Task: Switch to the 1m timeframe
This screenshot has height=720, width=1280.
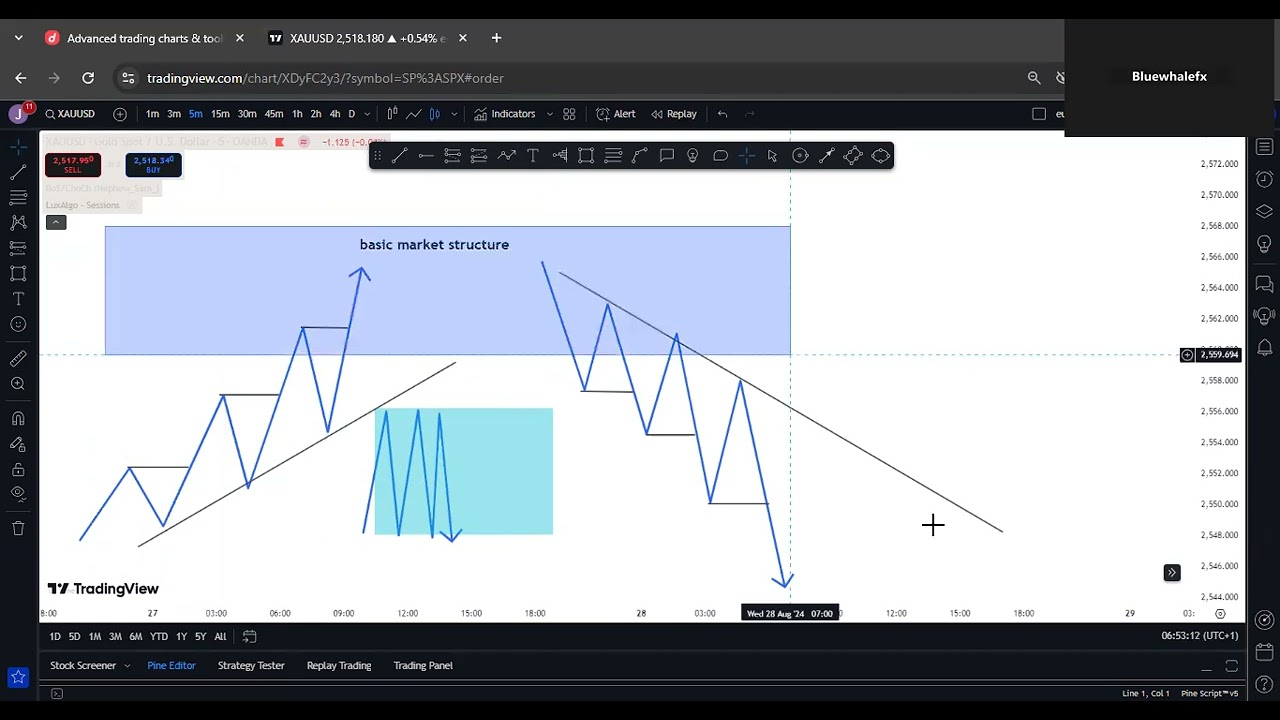Action: (x=152, y=114)
